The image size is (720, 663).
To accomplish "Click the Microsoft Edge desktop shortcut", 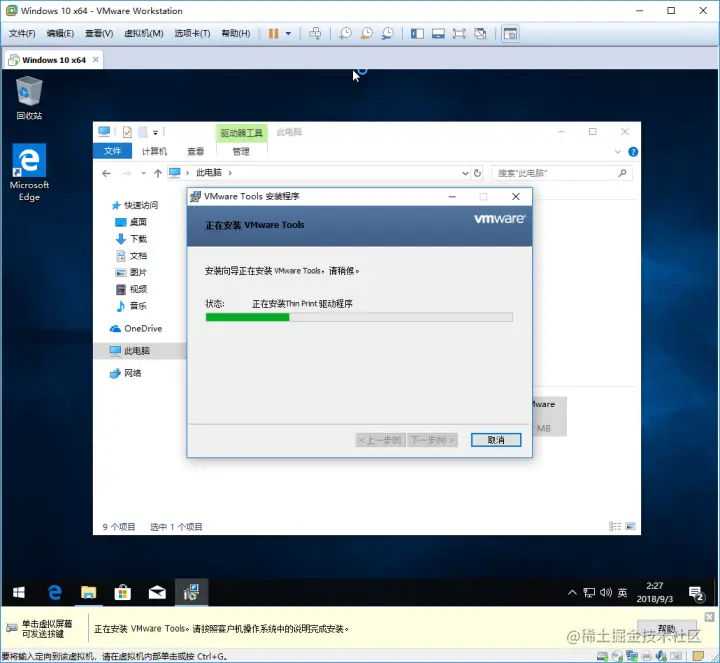I will coord(29,173).
